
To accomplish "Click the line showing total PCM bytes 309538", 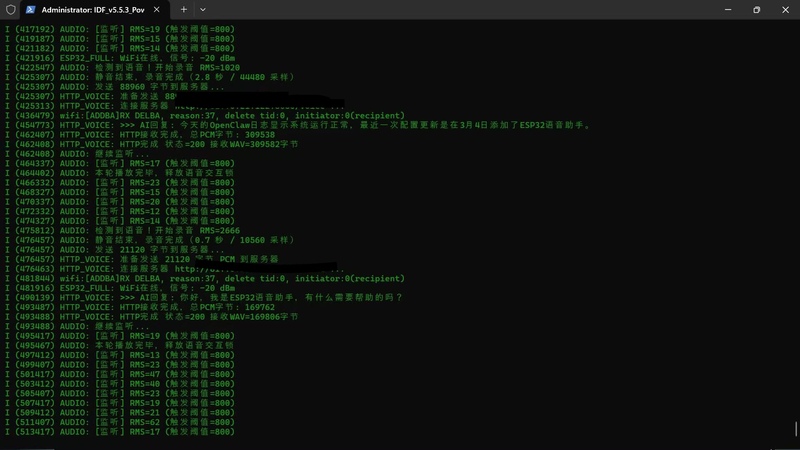I will 140,135.
